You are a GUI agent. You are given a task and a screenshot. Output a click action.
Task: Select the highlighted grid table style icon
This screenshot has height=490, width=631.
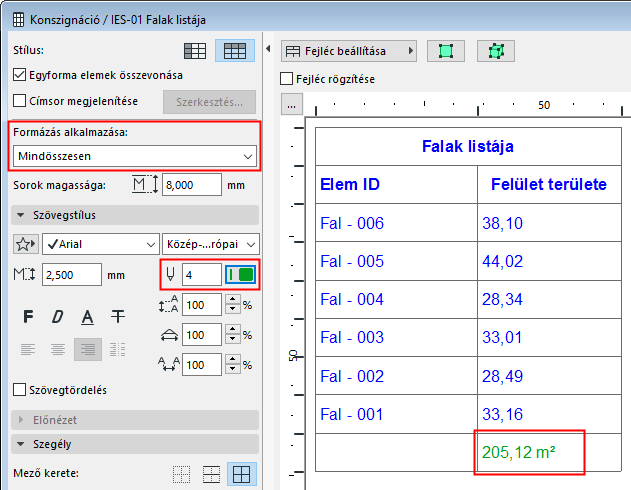tap(235, 51)
